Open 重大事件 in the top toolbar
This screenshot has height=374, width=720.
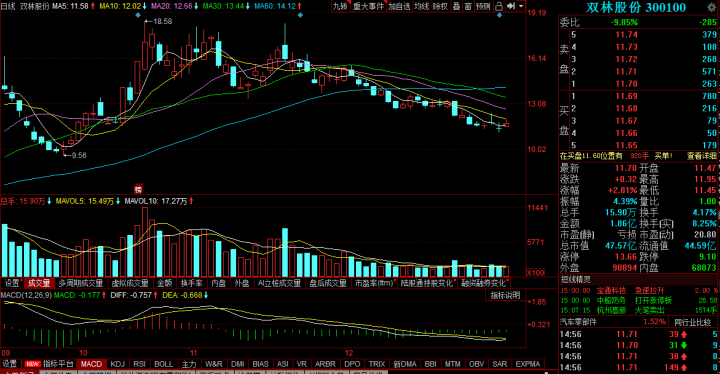click(368, 6)
